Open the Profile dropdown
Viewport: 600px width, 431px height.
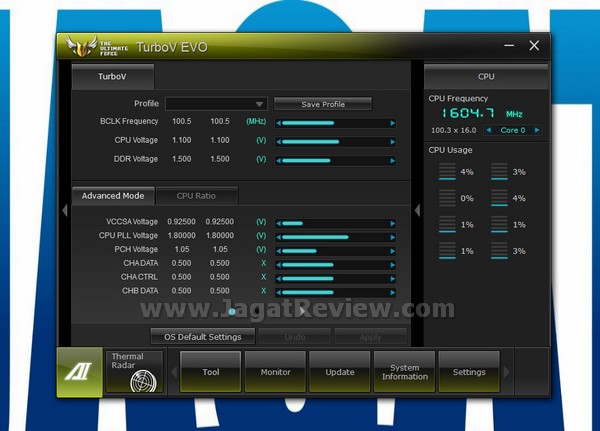(216, 104)
